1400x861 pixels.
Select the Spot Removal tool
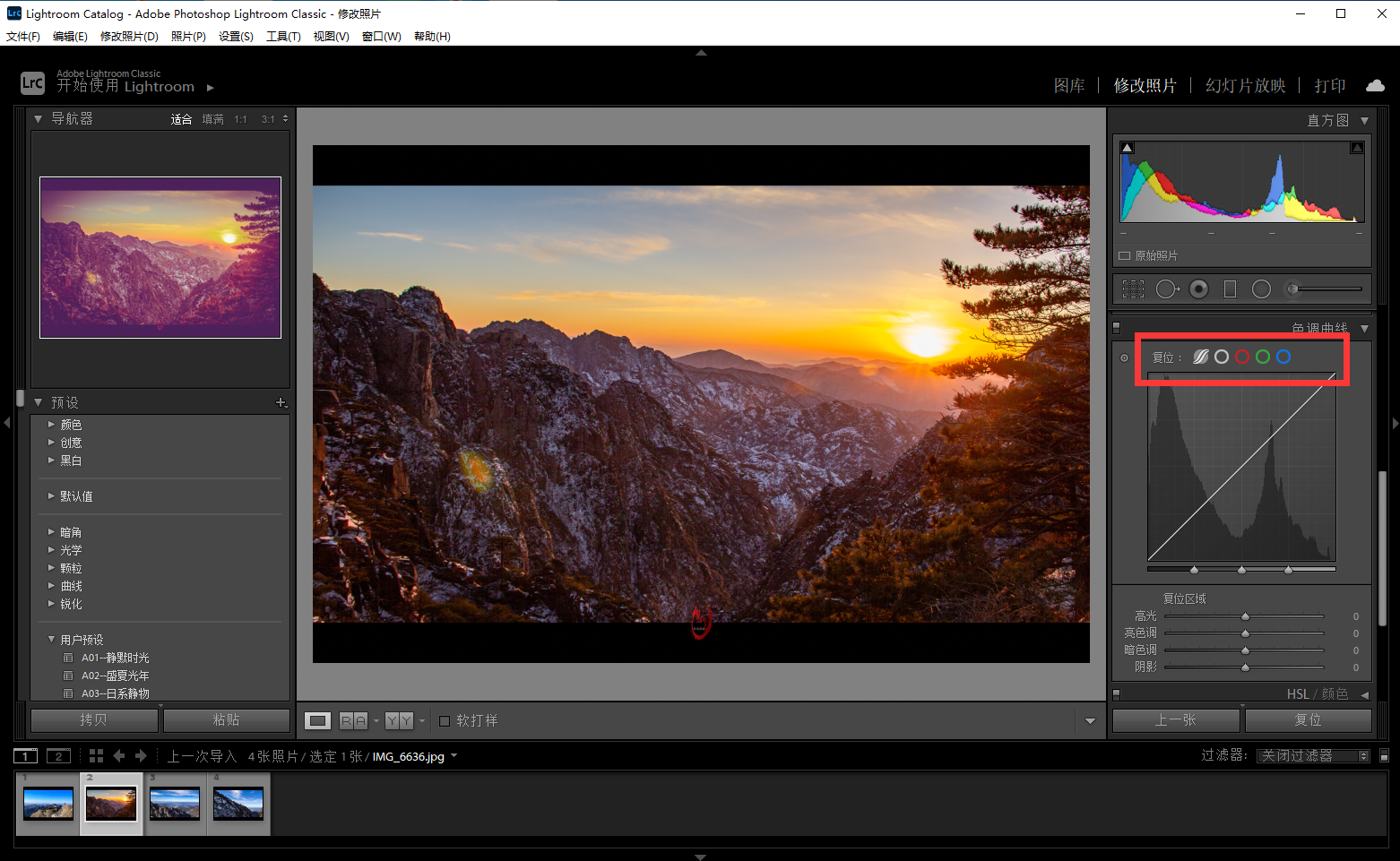tap(1167, 288)
